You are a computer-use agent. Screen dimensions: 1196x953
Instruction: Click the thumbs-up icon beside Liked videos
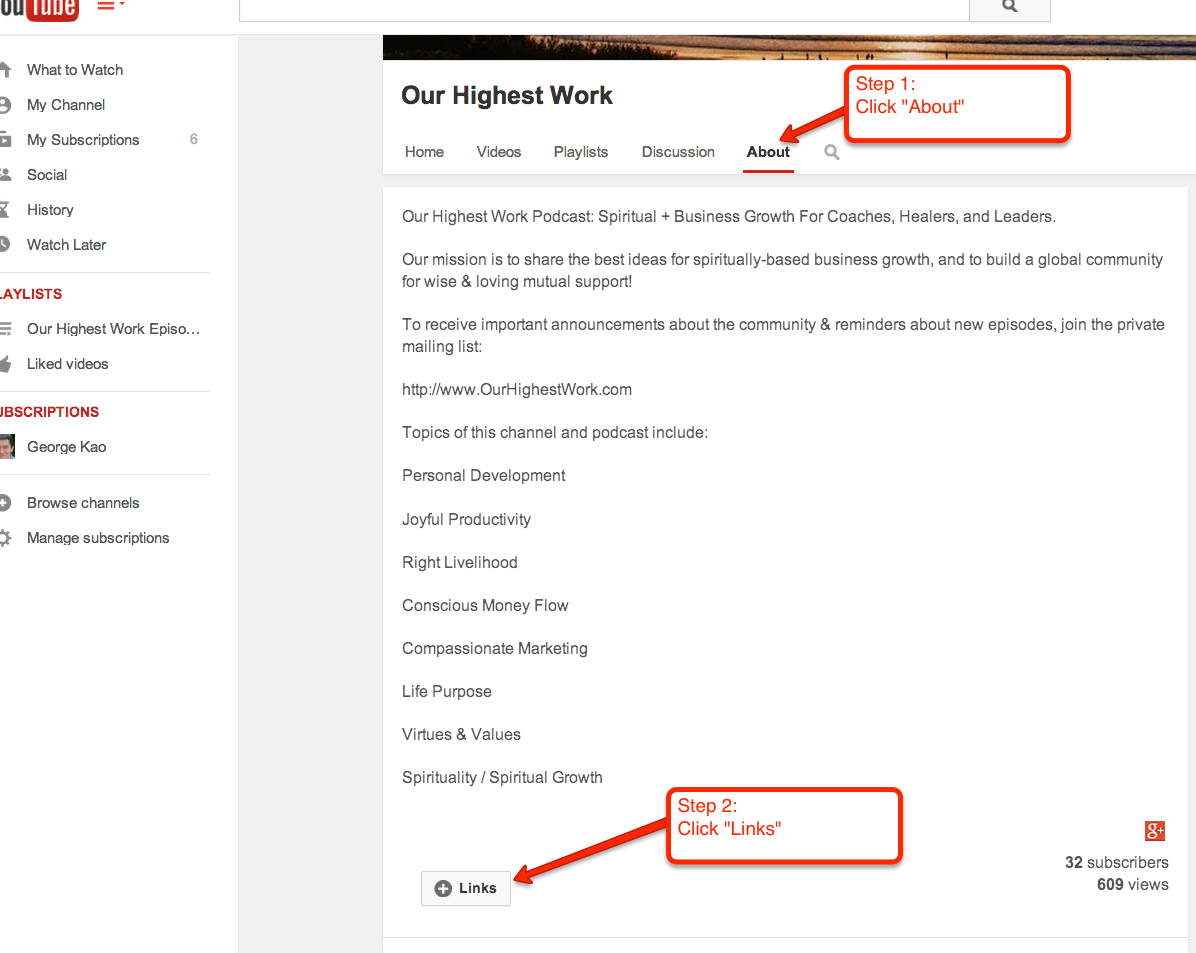point(5,364)
